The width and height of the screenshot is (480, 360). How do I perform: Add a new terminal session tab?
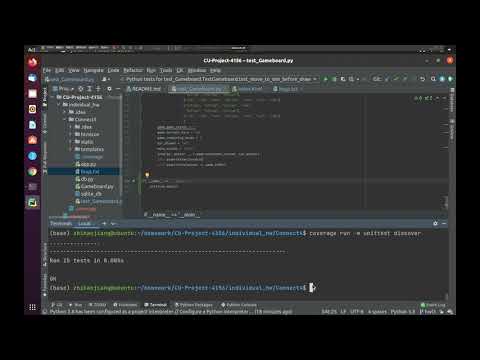coord(104,223)
